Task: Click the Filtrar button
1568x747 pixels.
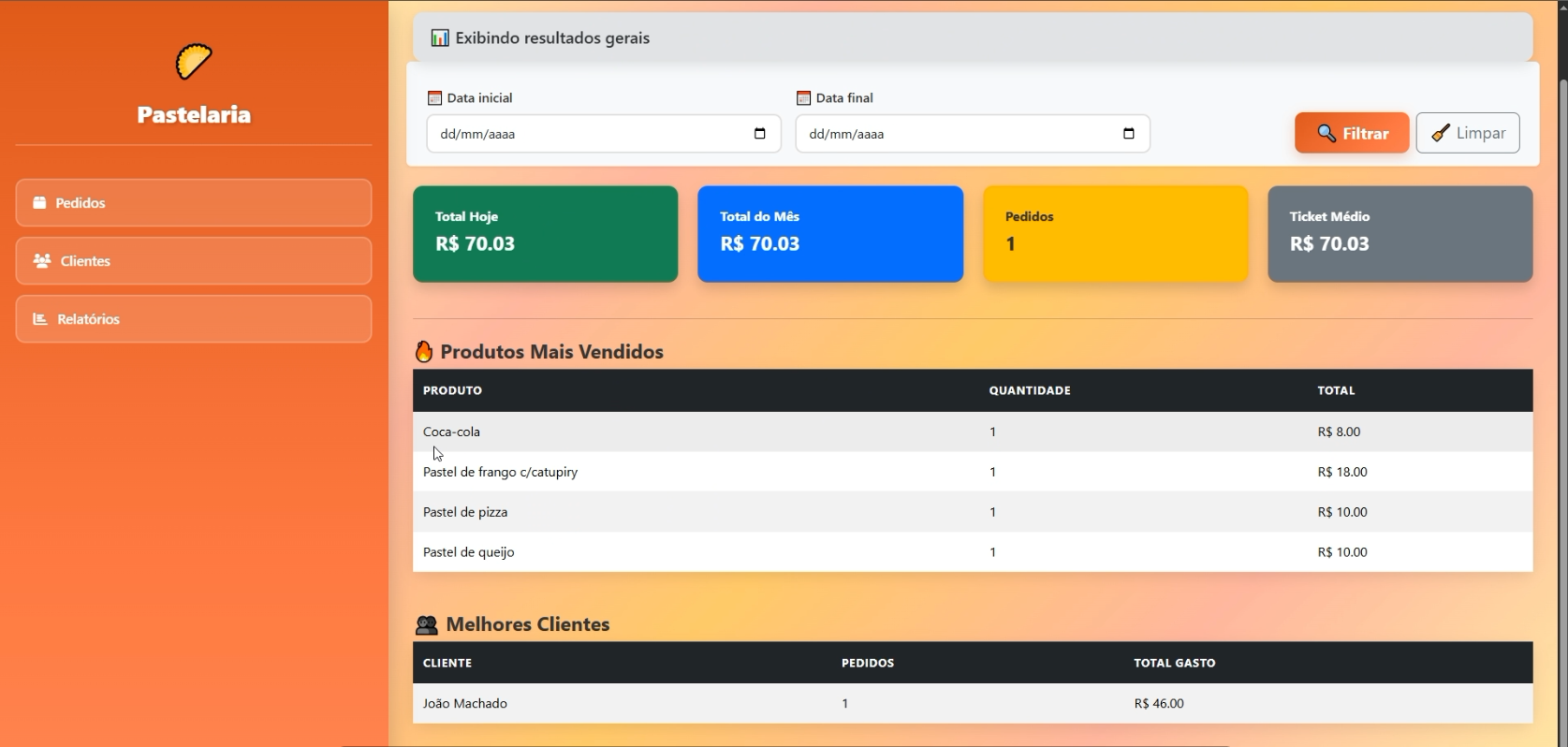Action: [1352, 133]
